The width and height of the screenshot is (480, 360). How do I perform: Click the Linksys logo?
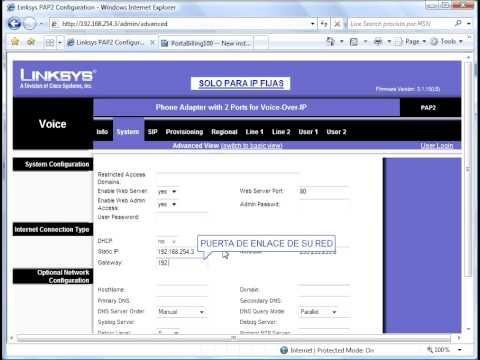click(58, 78)
